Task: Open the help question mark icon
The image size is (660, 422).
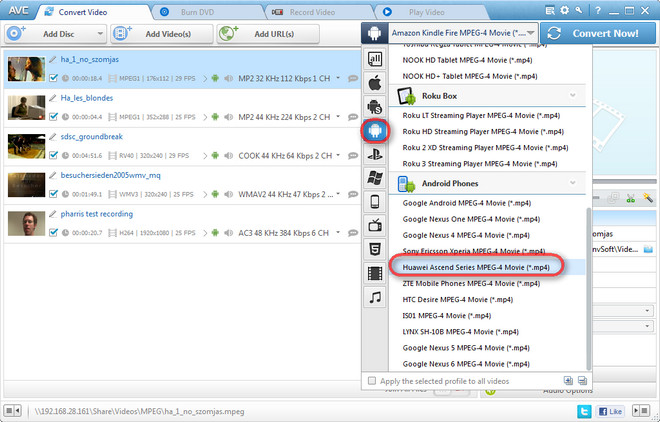Action: (x=598, y=11)
